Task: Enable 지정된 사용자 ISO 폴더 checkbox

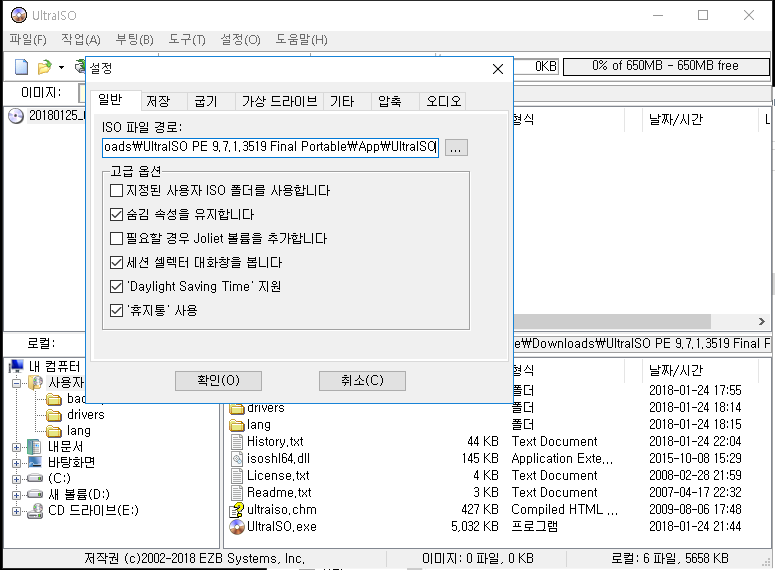Action: tap(116, 190)
